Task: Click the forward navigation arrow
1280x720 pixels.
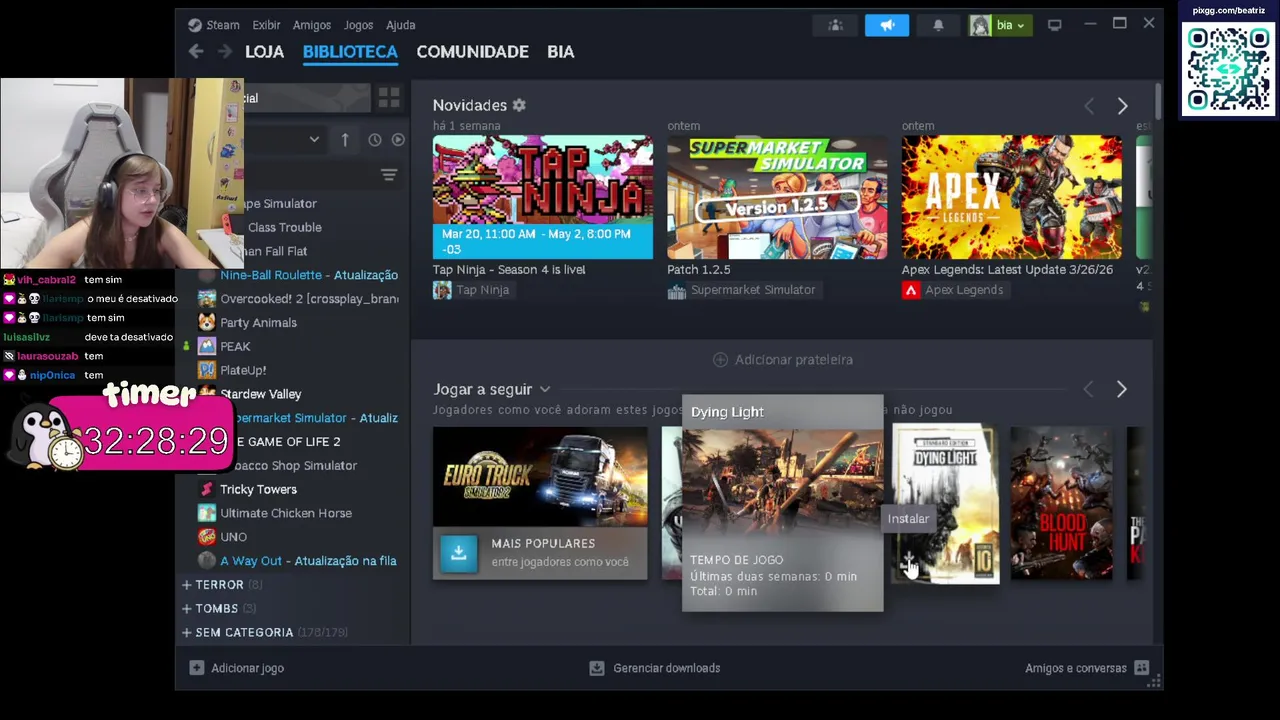Action: point(225,52)
